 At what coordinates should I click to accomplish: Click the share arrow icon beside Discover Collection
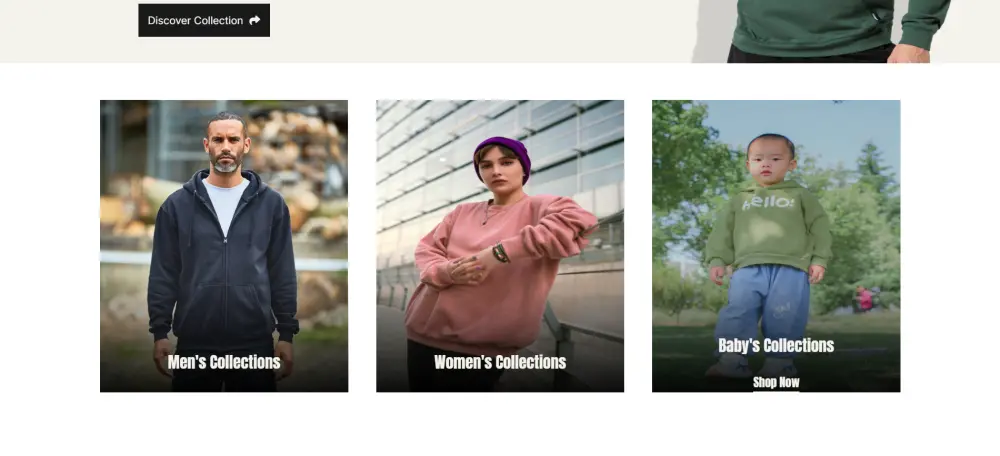point(254,20)
